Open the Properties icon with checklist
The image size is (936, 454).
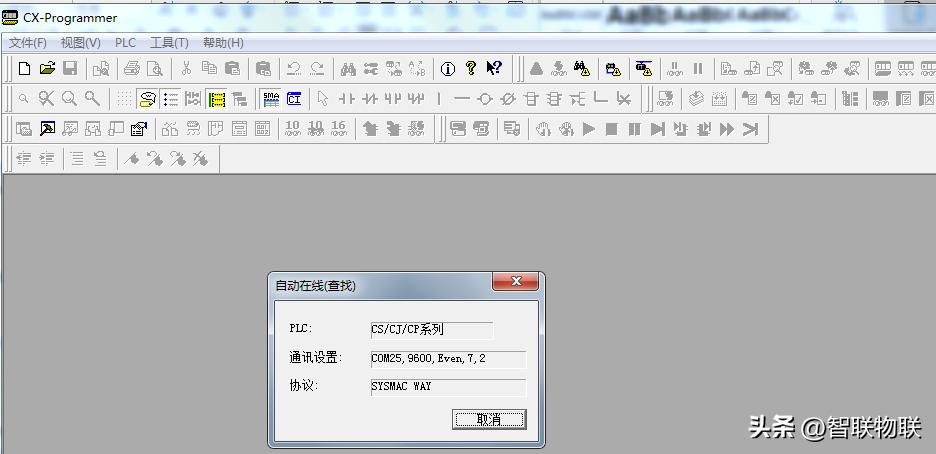pyautogui.click(x=139, y=128)
